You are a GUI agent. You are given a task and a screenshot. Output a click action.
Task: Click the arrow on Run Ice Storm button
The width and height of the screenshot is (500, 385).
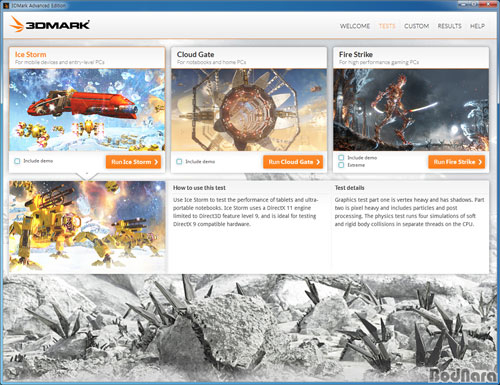pos(156,162)
